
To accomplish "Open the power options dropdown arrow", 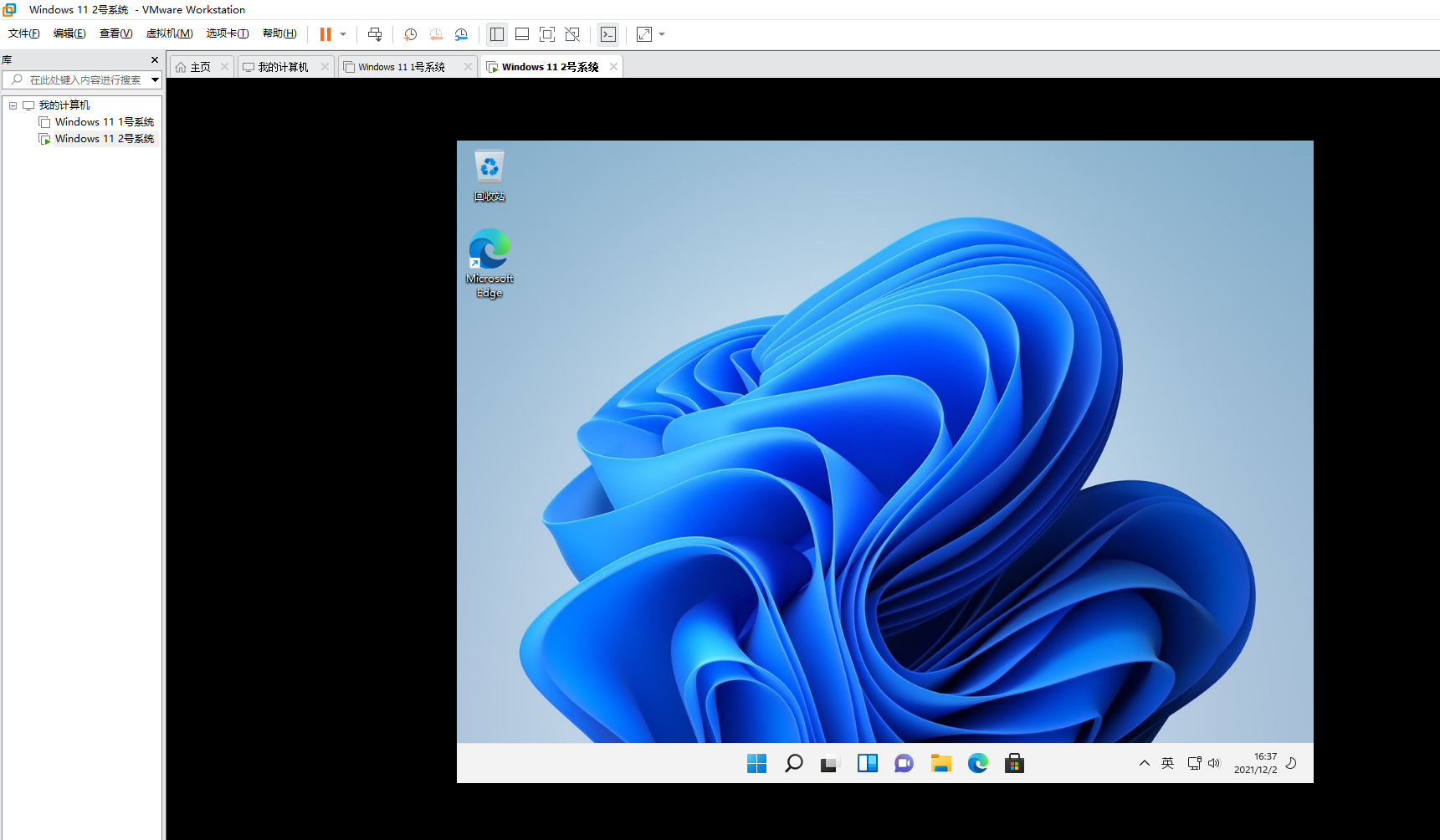I will (x=343, y=34).
